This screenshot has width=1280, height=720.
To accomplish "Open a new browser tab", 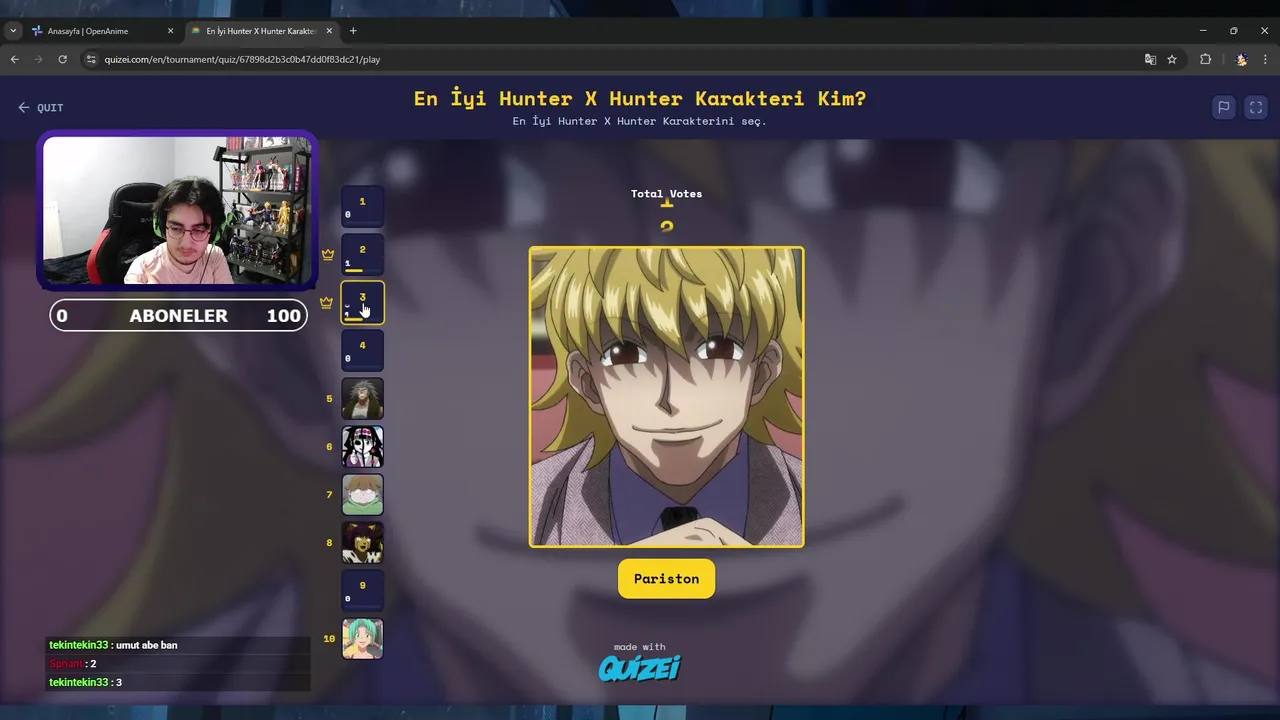I will [x=353, y=31].
